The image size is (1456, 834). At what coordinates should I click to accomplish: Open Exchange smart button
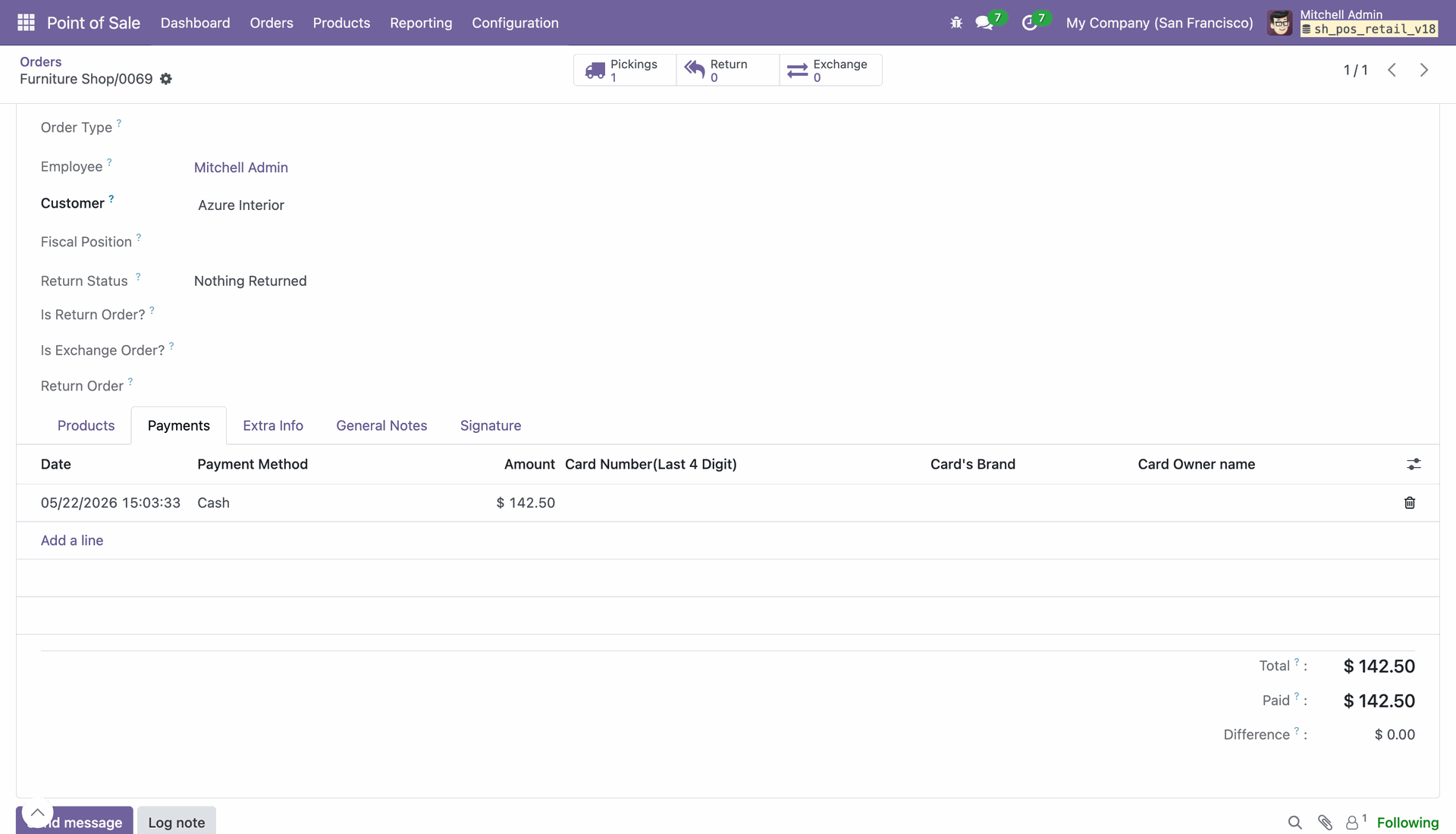click(831, 70)
